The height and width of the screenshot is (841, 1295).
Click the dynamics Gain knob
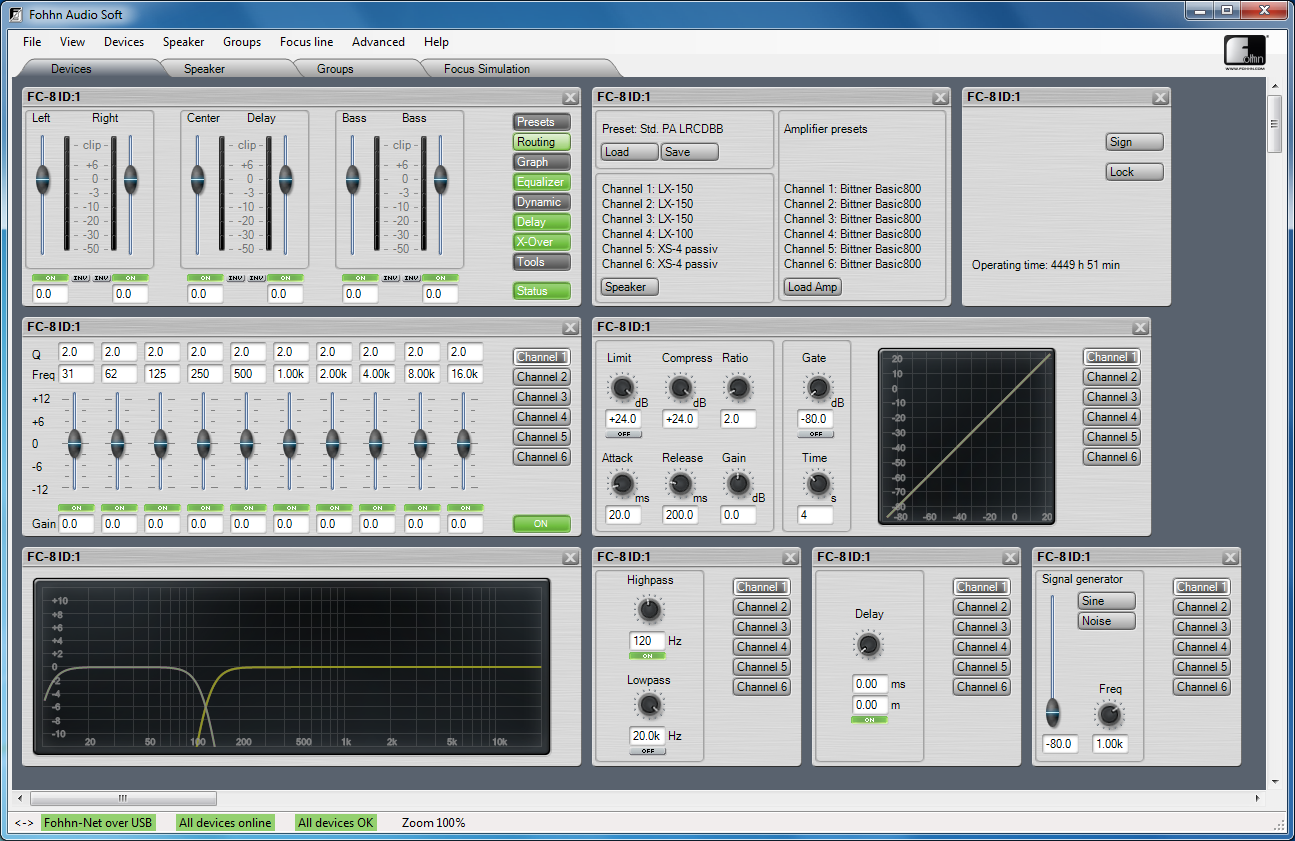pyautogui.click(x=738, y=485)
